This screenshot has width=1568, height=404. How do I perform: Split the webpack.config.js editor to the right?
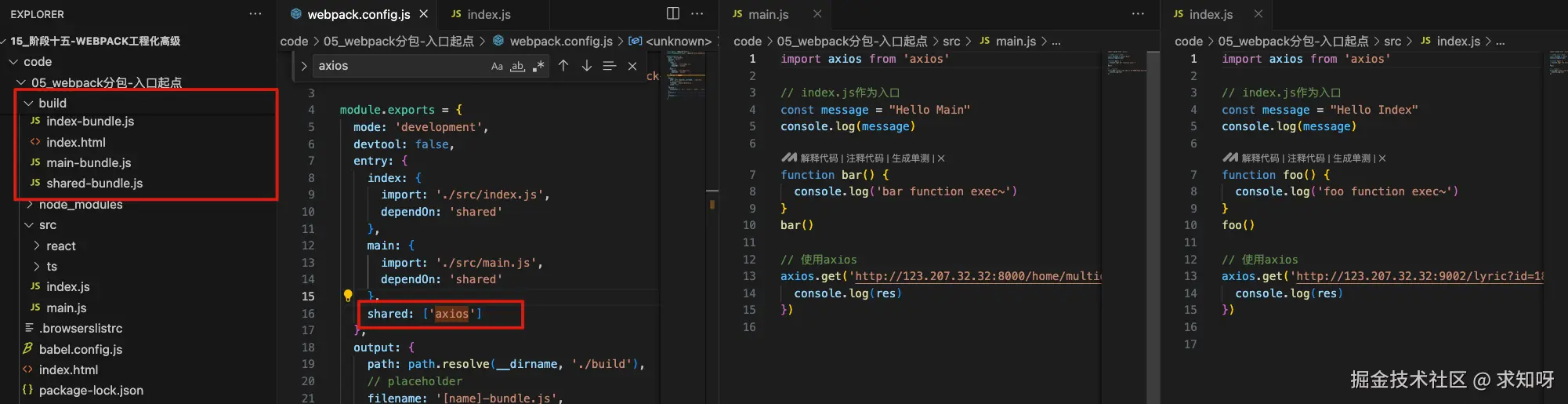(673, 13)
